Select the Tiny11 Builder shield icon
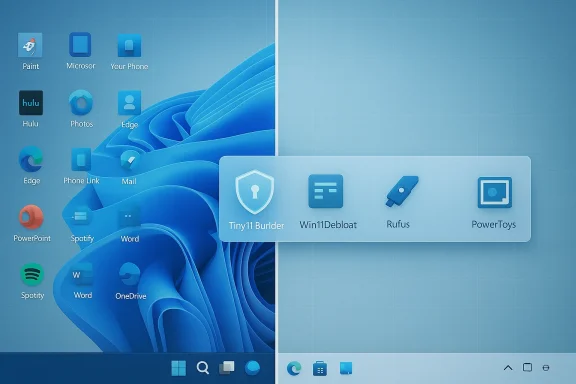Screen dimensions: 576x384 click(x=255, y=192)
